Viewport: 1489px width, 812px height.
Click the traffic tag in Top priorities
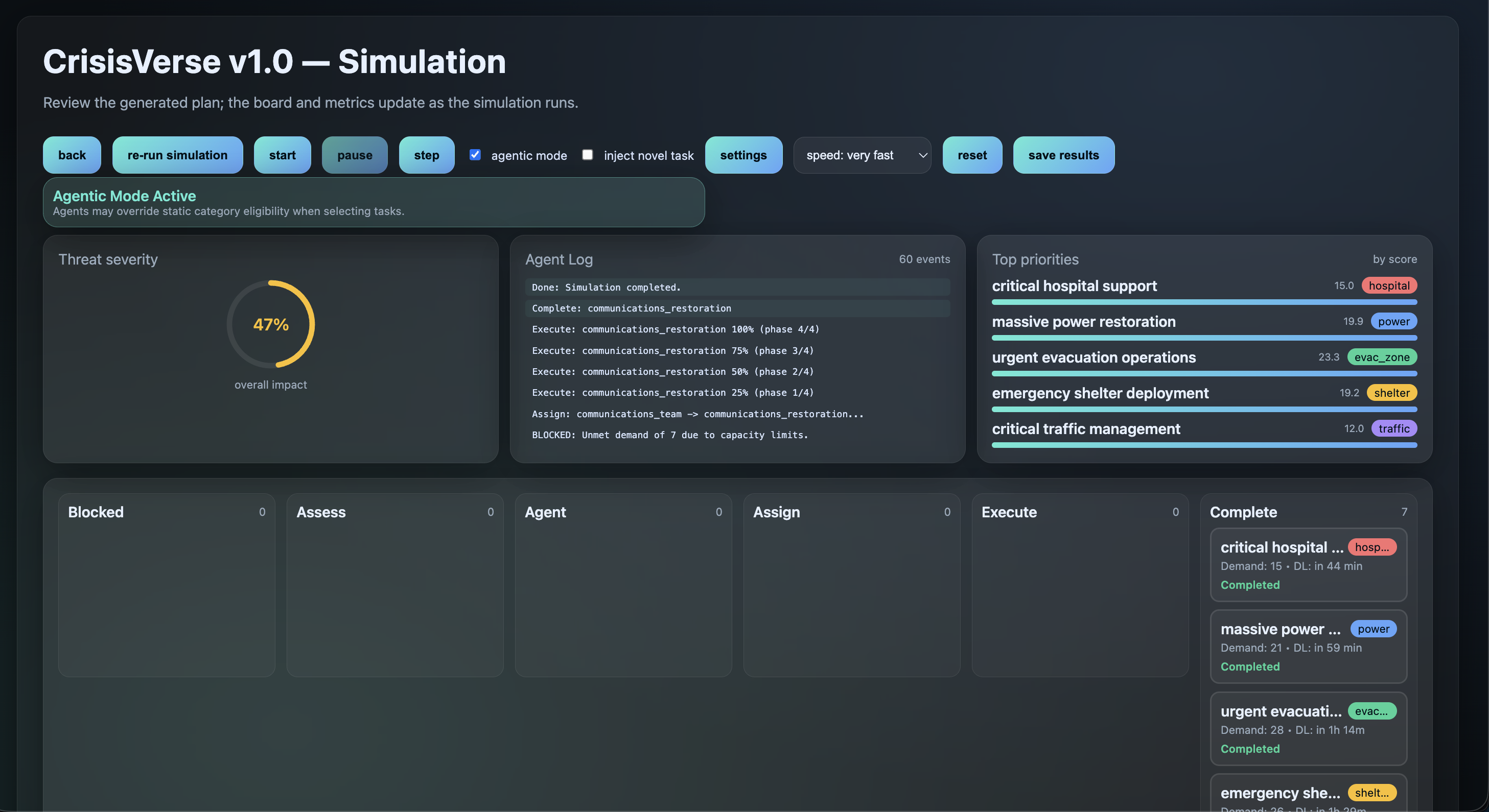point(1393,428)
